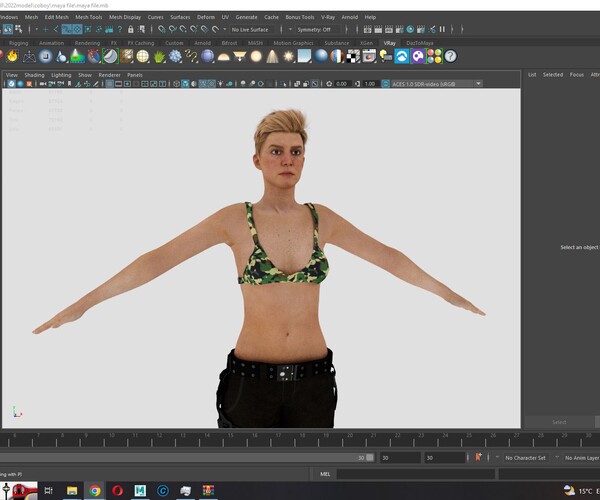
Task: Open the V-Ray menu in the menu bar
Action: tap(328, 17)
